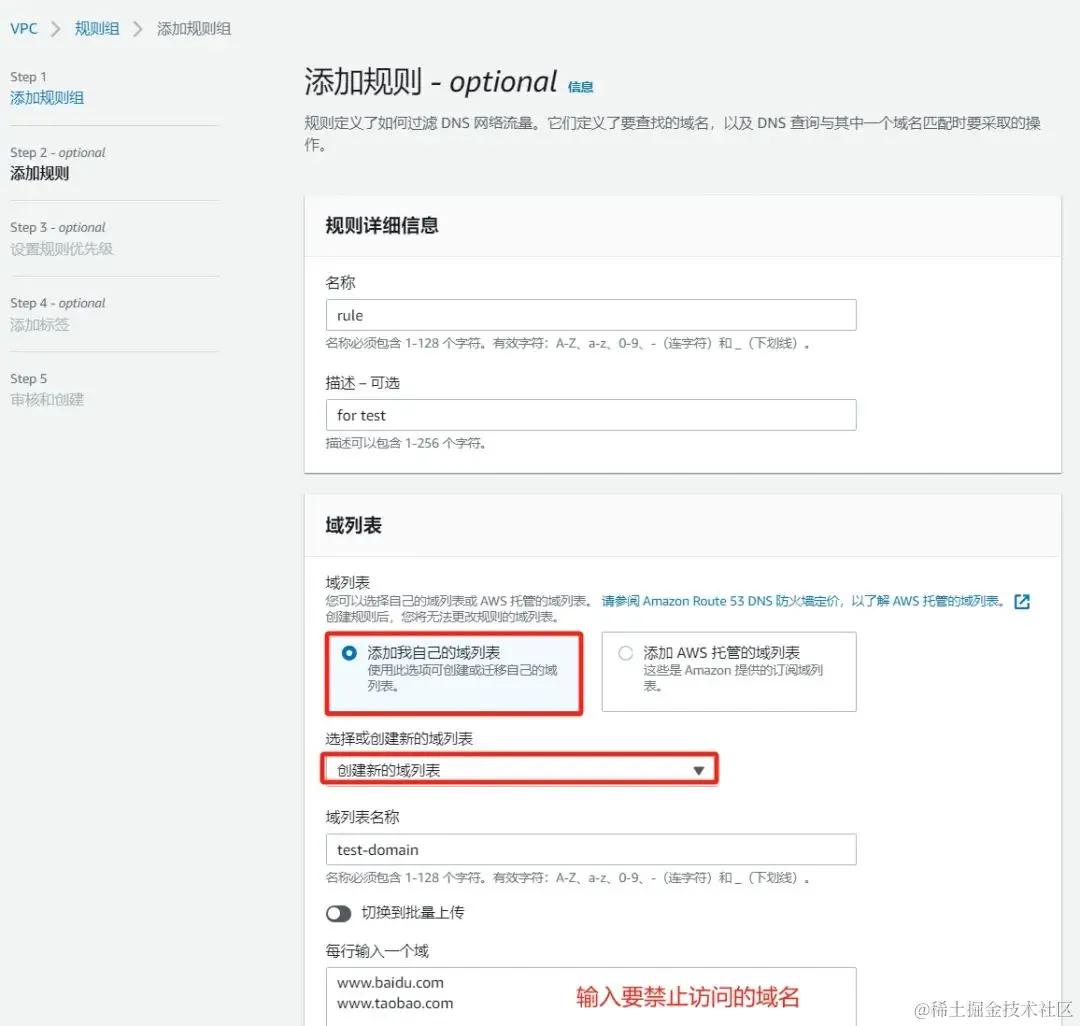This screenshot has height=1026, width=1080.
Task: Click the 添加规则组 Step 1 link
Action: click(47, 98)
